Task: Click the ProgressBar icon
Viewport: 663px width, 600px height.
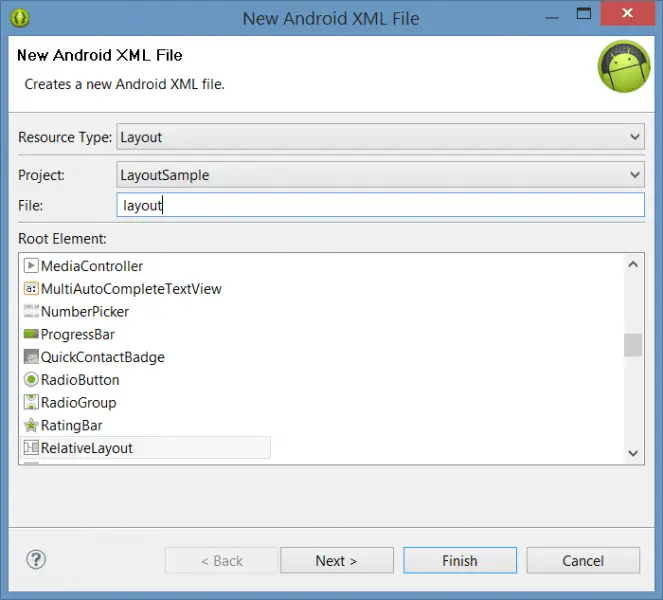Action: point(31,335)
